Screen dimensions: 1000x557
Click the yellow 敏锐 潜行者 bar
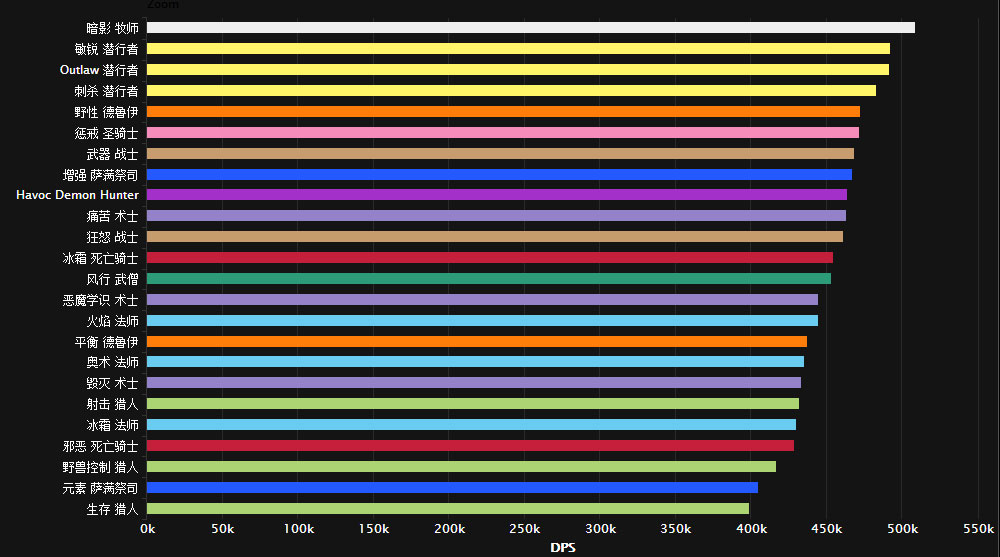click(x=518, y=48)
